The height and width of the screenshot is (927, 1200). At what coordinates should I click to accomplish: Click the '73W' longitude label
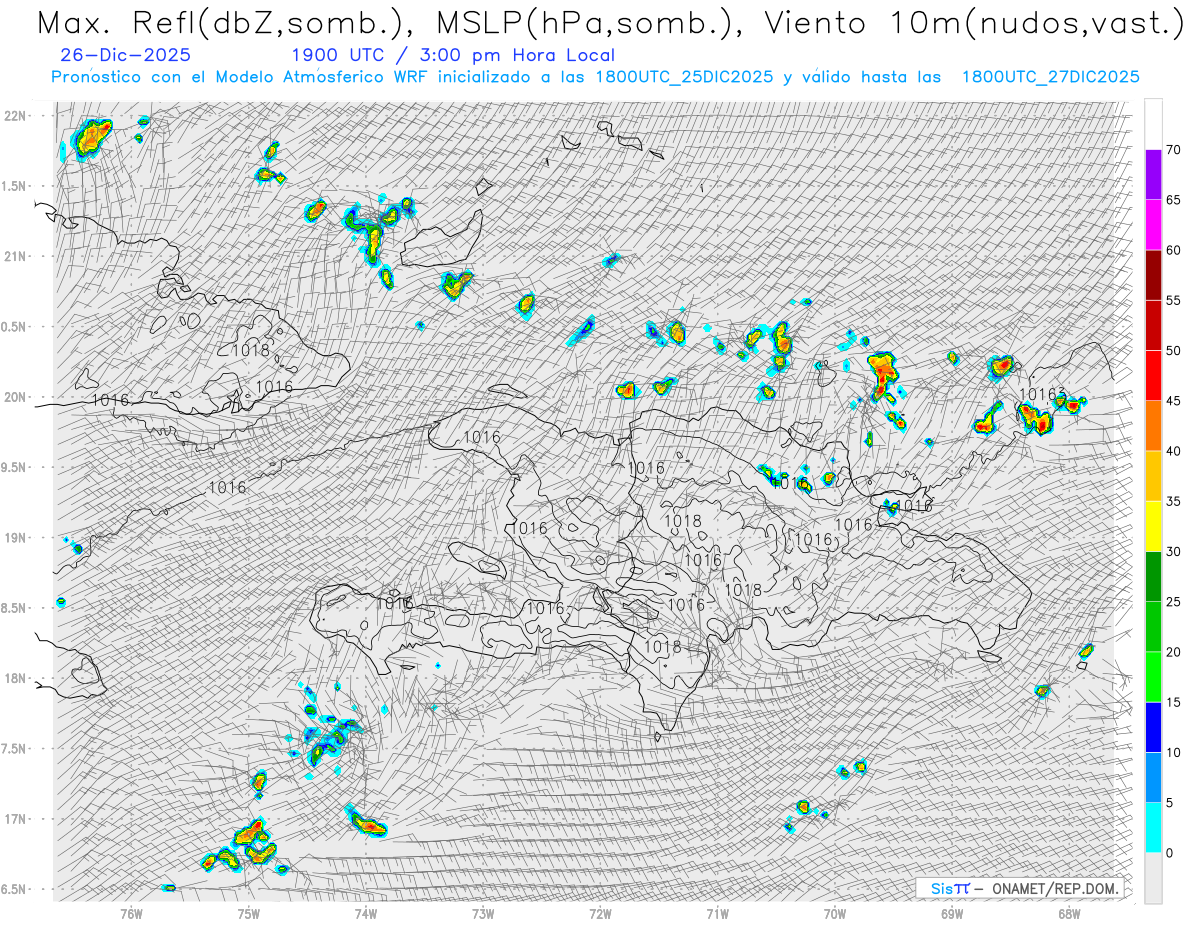[x=483, y=913]
